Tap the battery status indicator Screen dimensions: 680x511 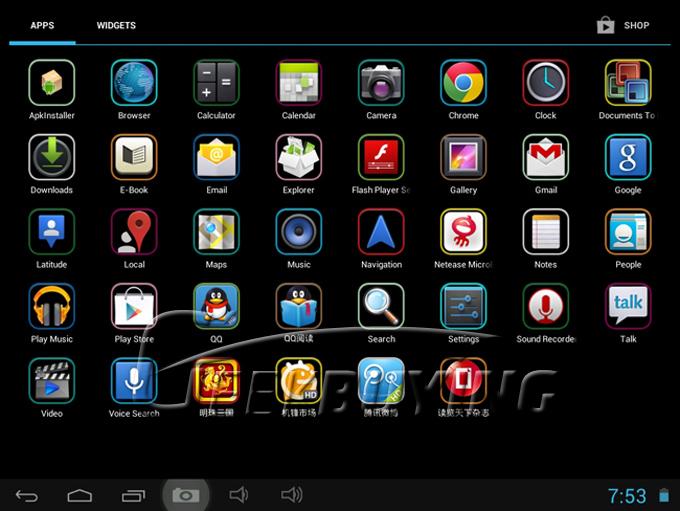coord(664,495)
